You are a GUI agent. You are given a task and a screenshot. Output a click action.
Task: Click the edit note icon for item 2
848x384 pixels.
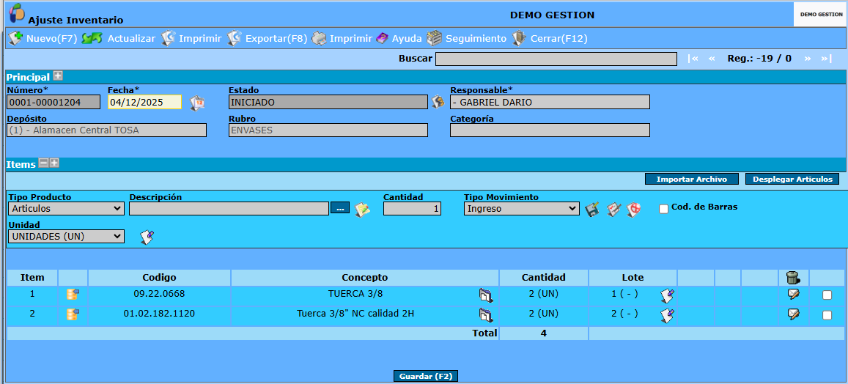point(793,314)
